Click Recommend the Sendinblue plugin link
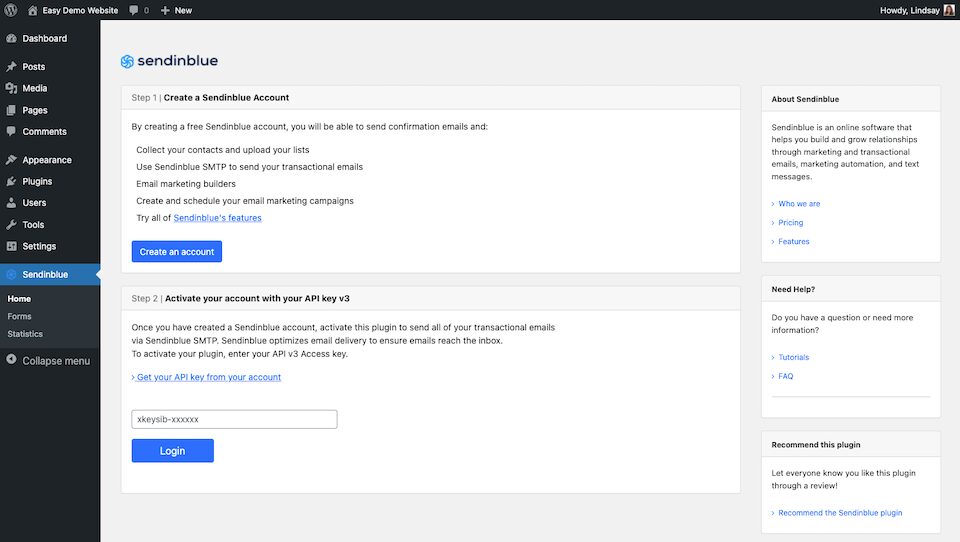The image size is (960, 542). click(840, 513)
